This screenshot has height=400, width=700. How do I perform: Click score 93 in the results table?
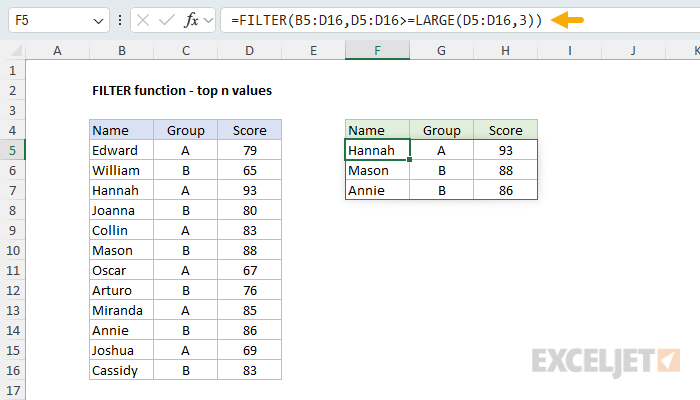(505, 150)
